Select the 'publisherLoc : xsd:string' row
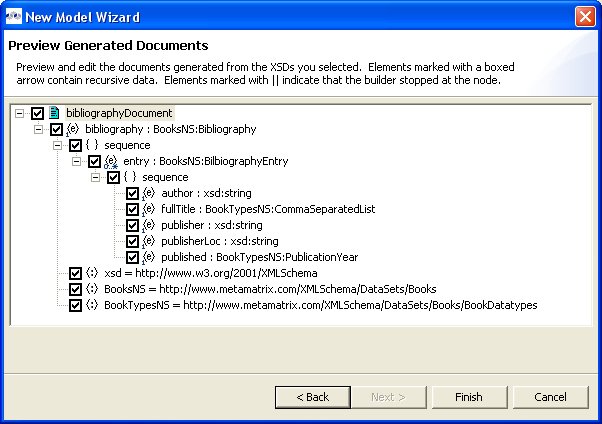 (220, 241)
